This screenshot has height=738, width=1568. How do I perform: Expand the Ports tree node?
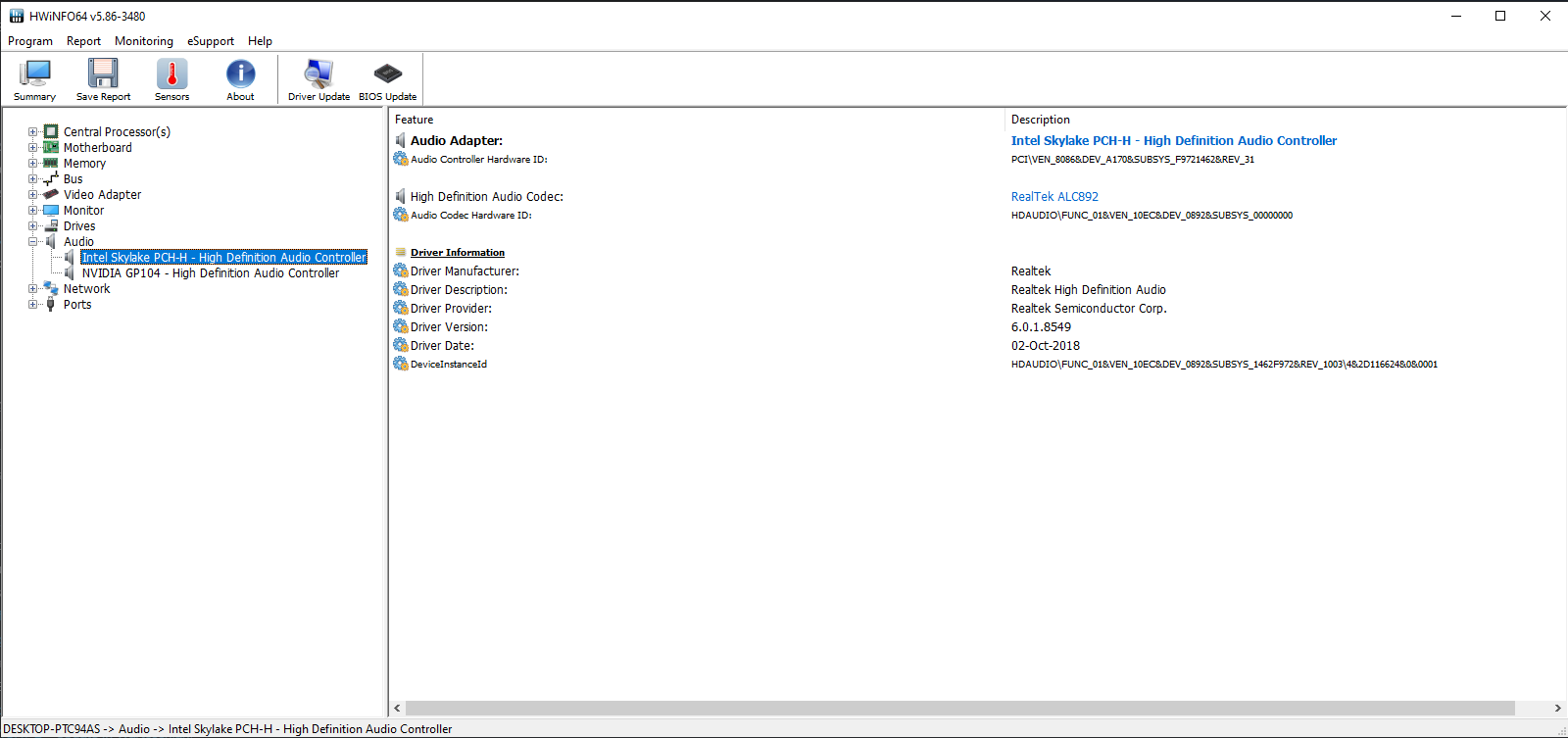(x=33, y=305)
